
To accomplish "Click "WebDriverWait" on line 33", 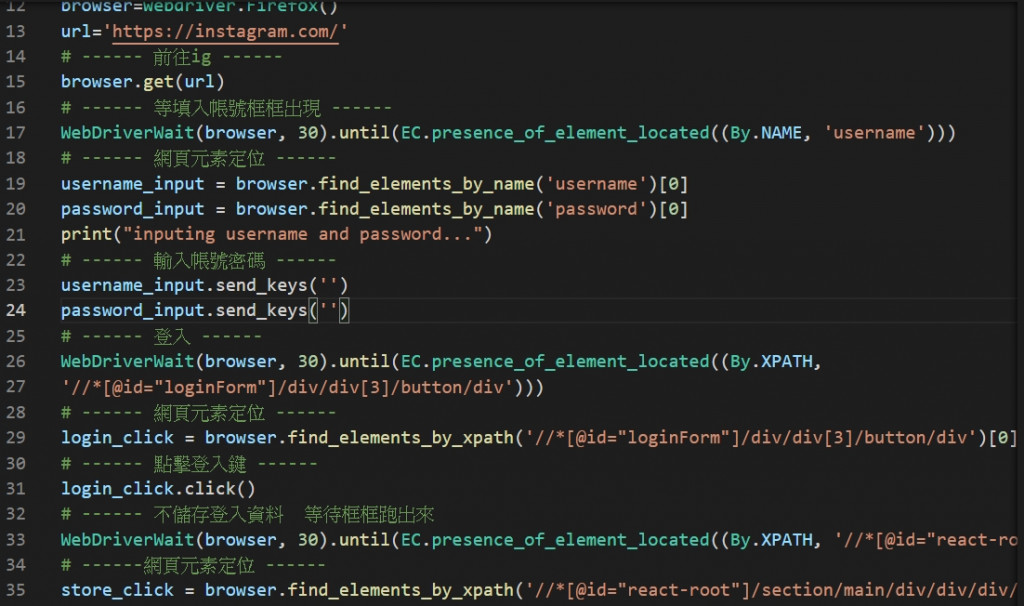I will tap(127, 540).
